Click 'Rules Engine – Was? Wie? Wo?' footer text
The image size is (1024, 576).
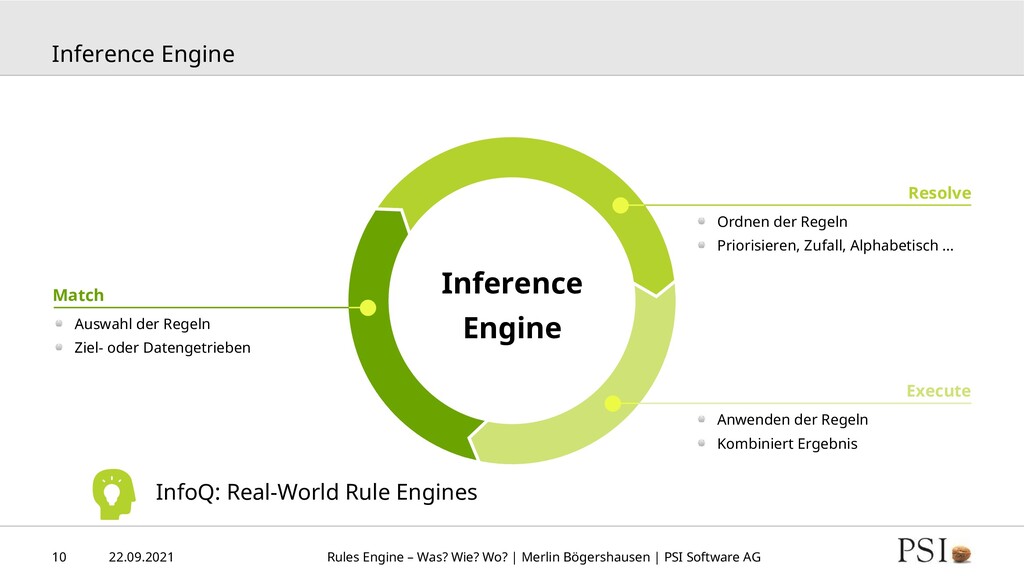click(417, 557)
